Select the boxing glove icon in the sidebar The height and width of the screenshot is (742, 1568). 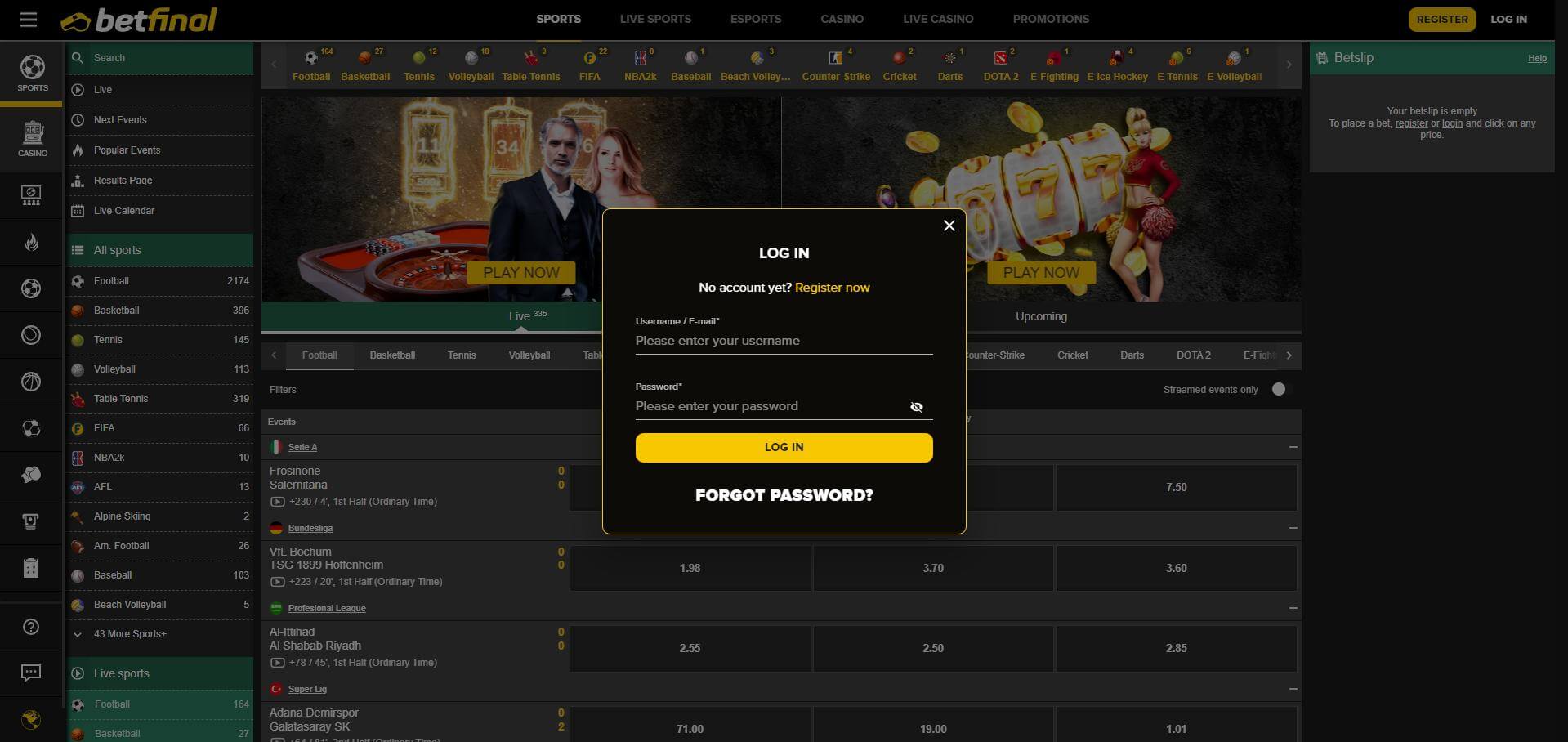31,474
